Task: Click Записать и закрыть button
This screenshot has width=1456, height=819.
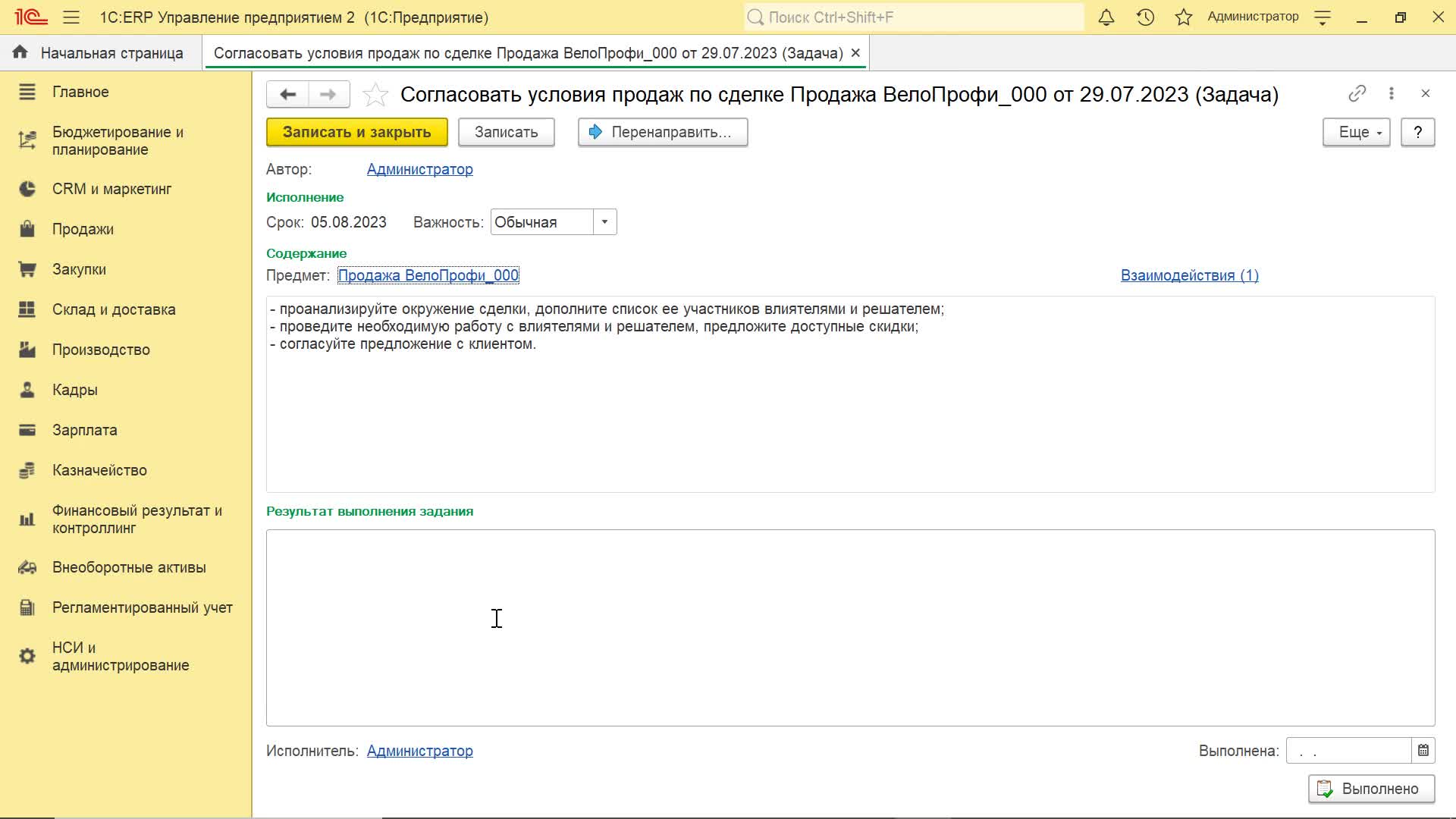Action: tap(357, 132)
